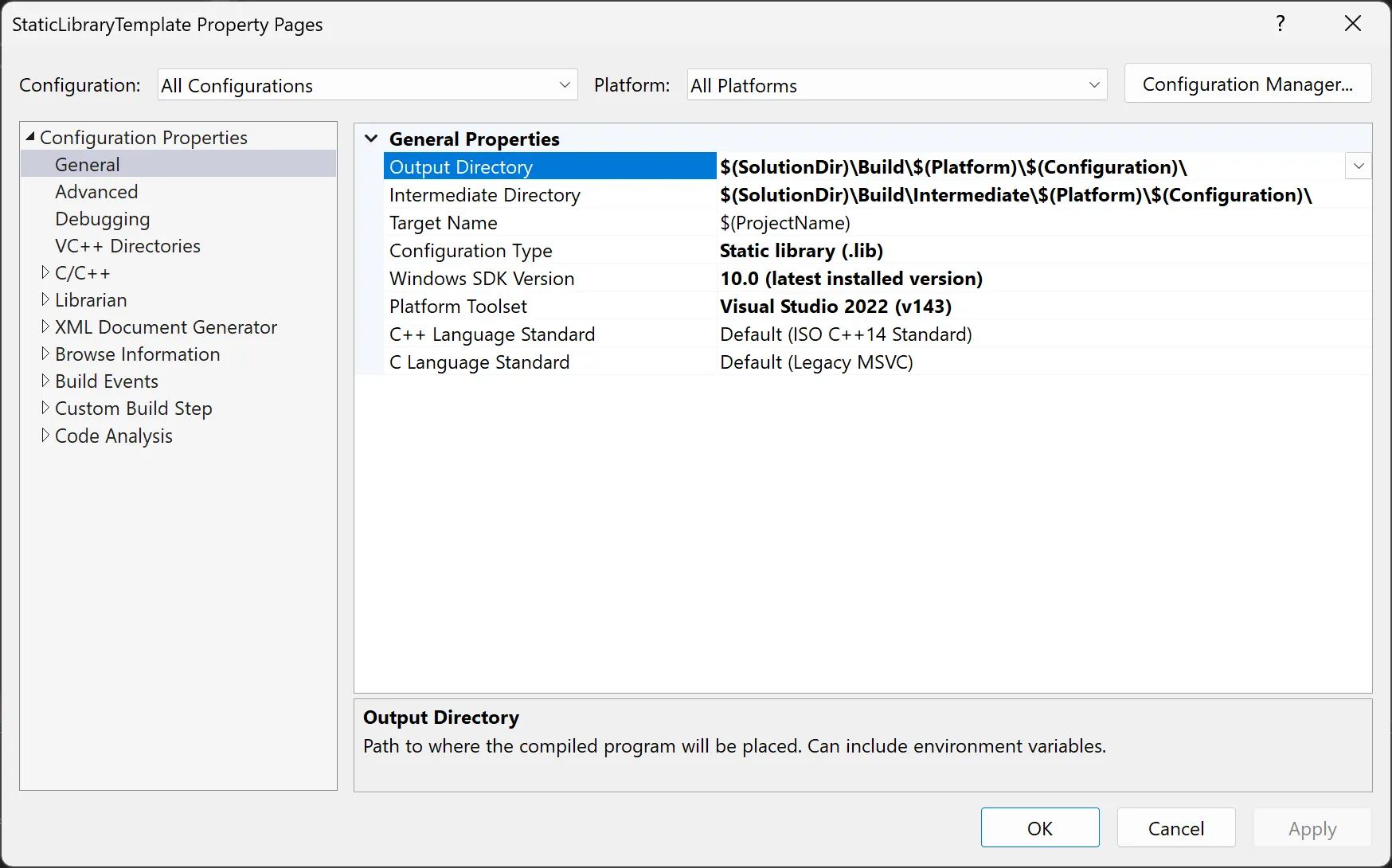Image resolution: width=1392 pixels, height=868 pixels.
Task: Close the Property Pages dialog
Action: (x=1353, y=24)
